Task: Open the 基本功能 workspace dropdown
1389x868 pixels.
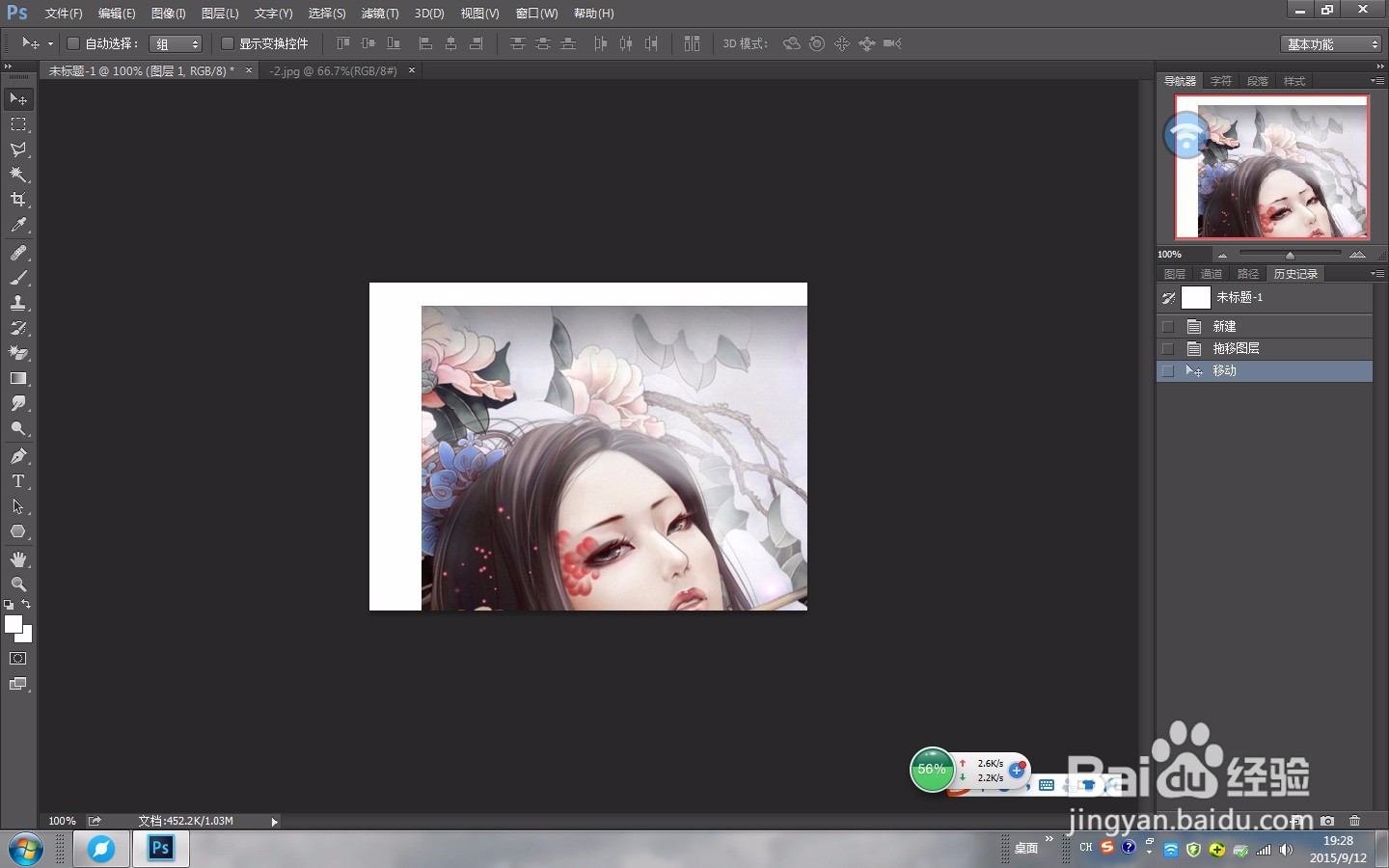Action: (1331, 44)
